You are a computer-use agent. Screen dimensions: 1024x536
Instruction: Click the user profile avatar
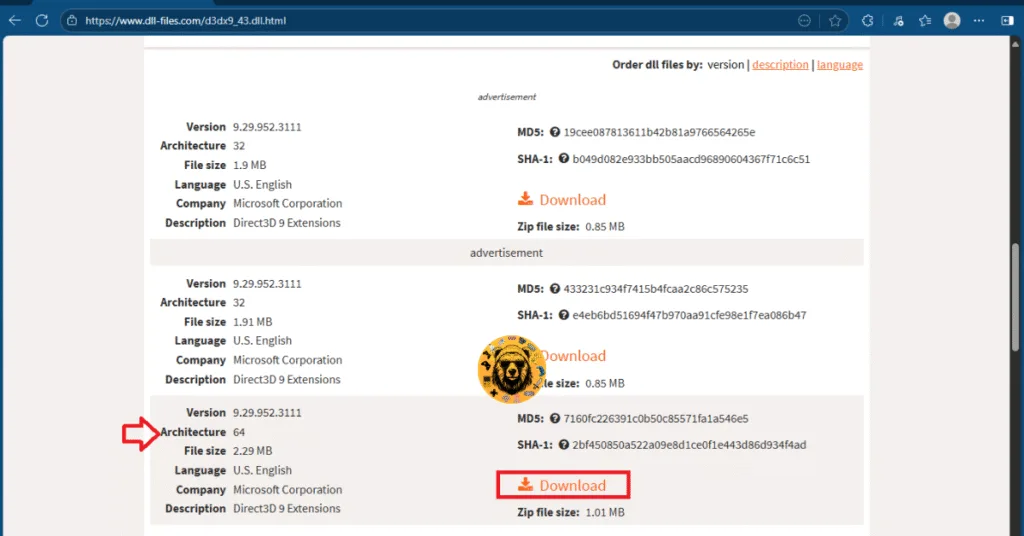click(x=952, y=20)
